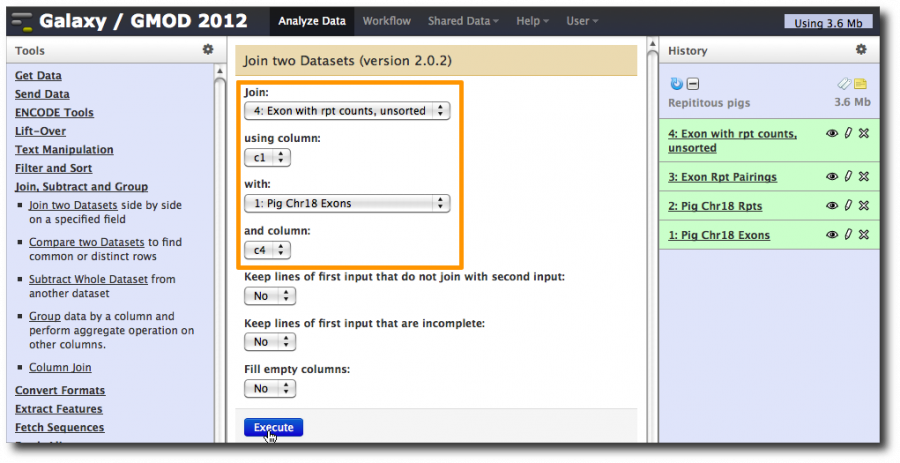Expand the Lift-Over tool section

[x=40, y=131]
